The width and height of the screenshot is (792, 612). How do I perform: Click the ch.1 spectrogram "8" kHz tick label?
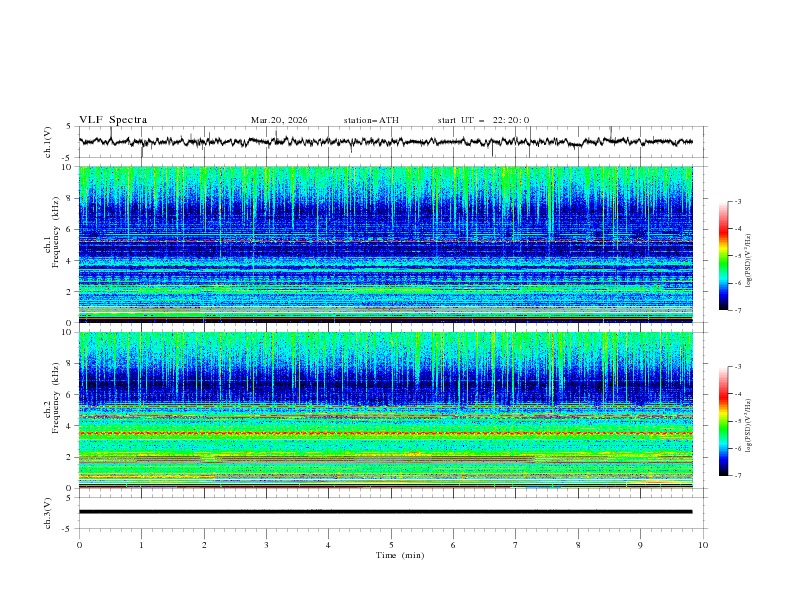coord(70,198)
